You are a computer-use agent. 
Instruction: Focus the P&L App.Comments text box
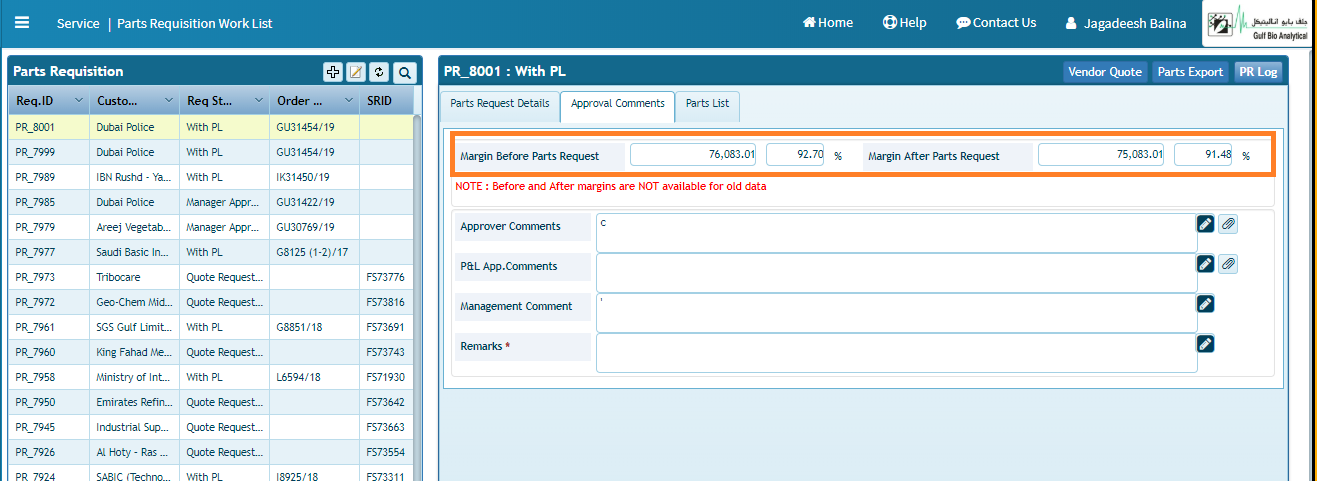tap(896, 273)
